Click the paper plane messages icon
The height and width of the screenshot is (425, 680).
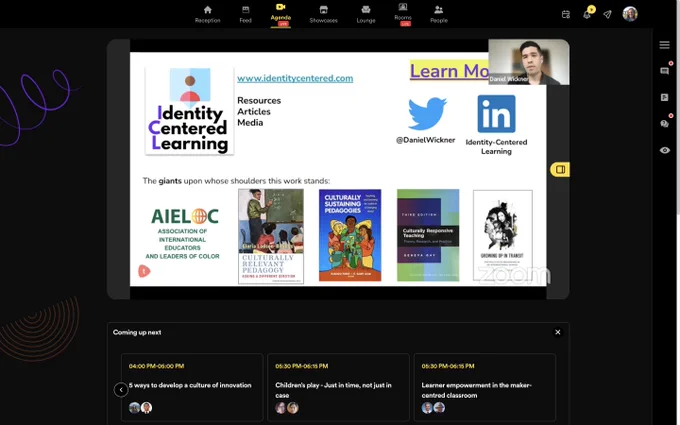click(607, 14)
